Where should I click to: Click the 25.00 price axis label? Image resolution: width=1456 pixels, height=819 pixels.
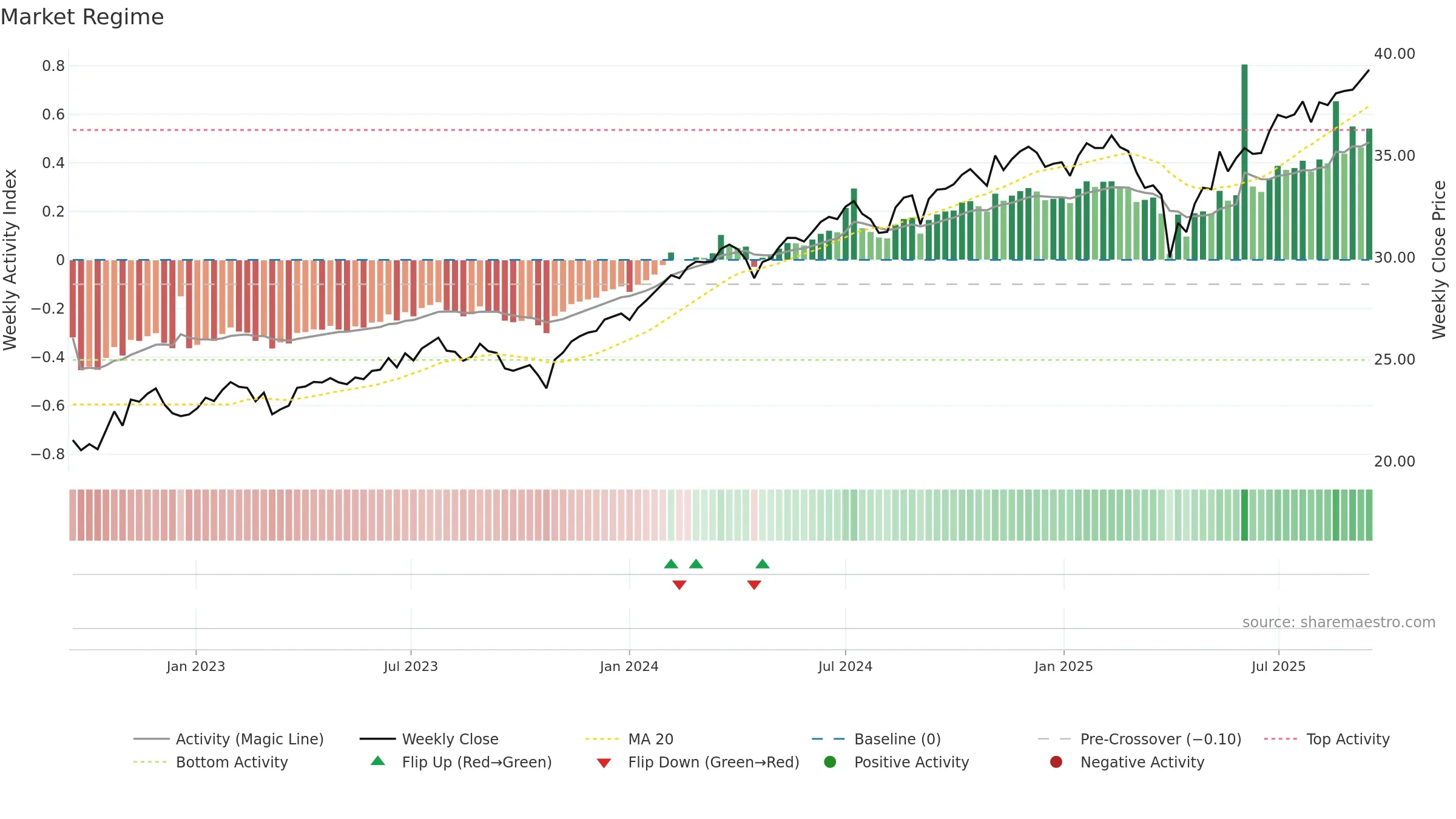[1395, 360]
